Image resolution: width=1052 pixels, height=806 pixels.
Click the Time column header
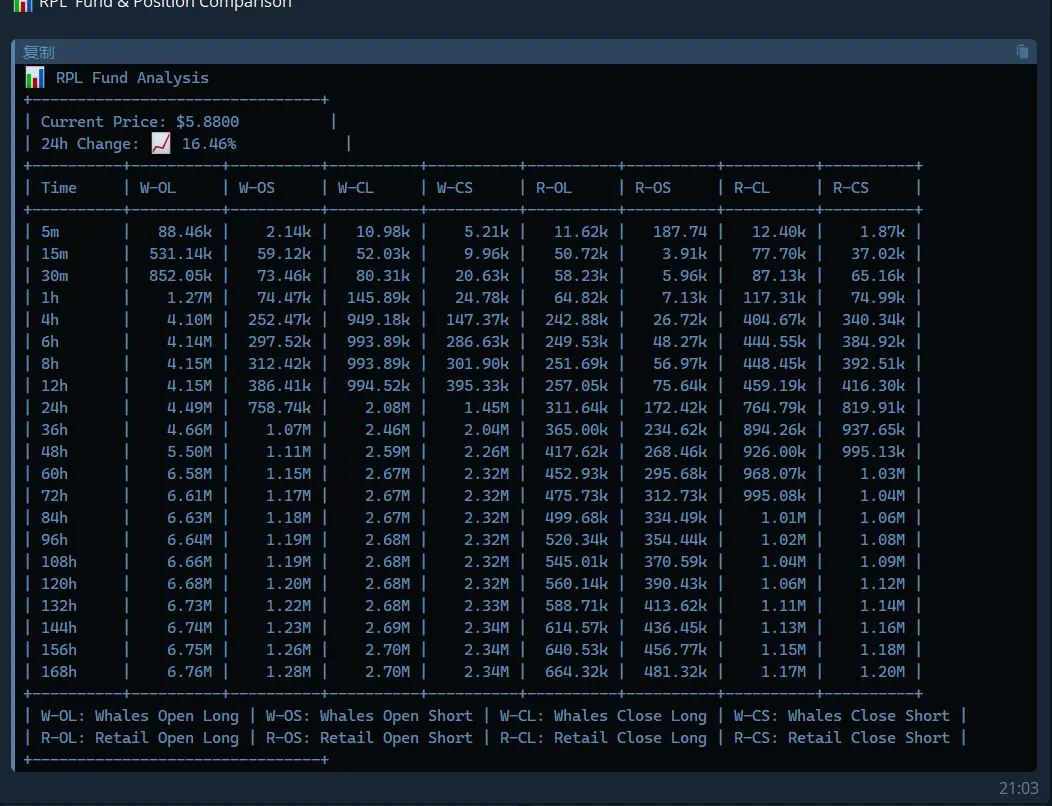59,188
